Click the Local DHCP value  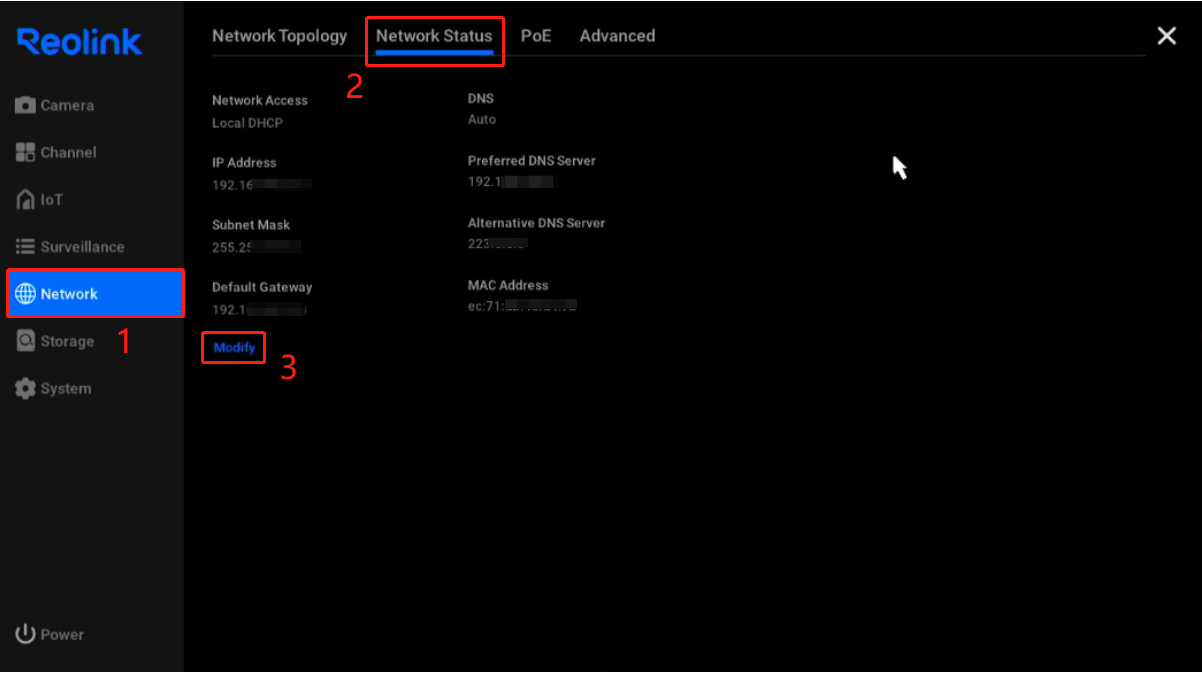247,123
